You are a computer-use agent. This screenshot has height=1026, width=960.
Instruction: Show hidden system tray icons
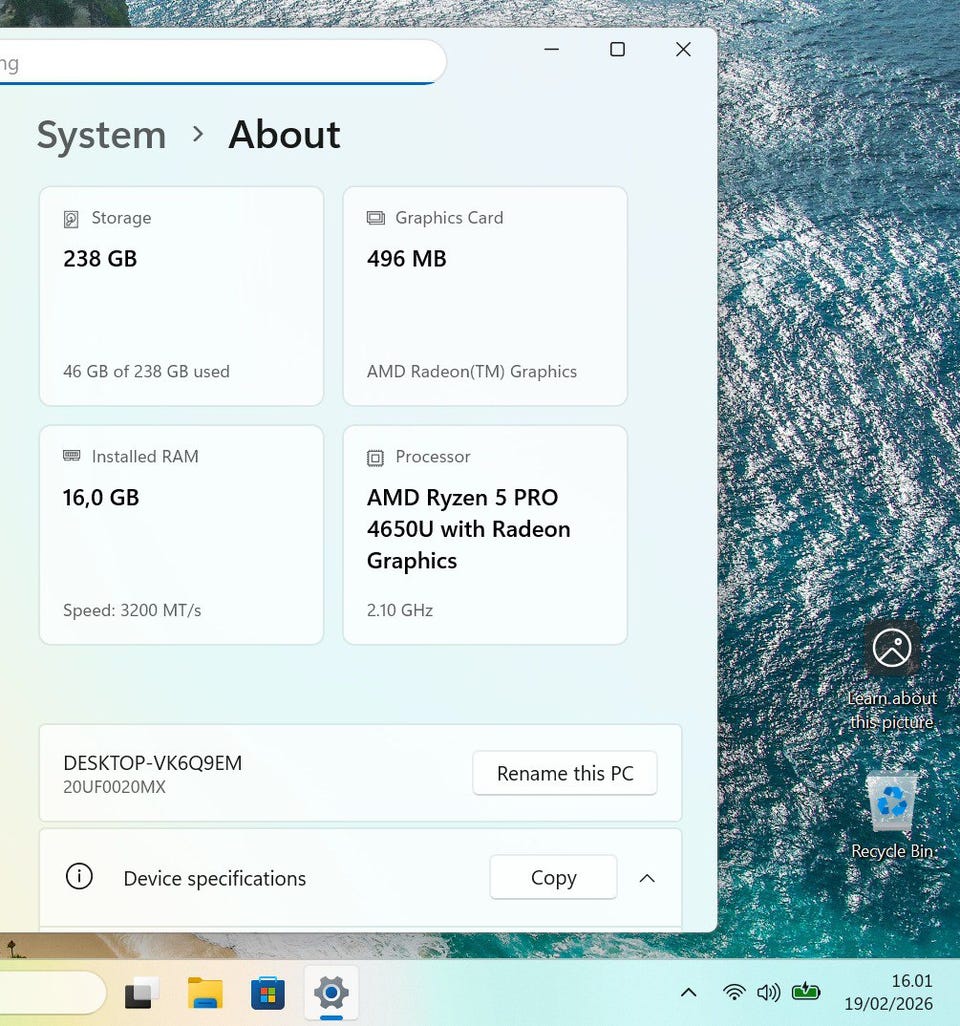coord(688,993)
